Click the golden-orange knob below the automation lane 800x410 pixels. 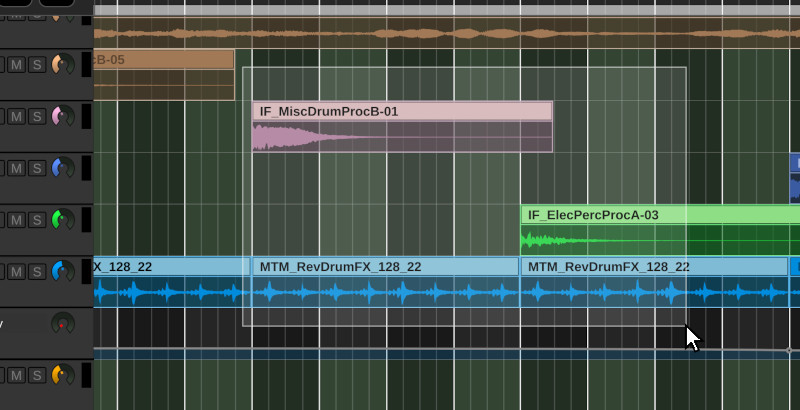tap(63, 375)
